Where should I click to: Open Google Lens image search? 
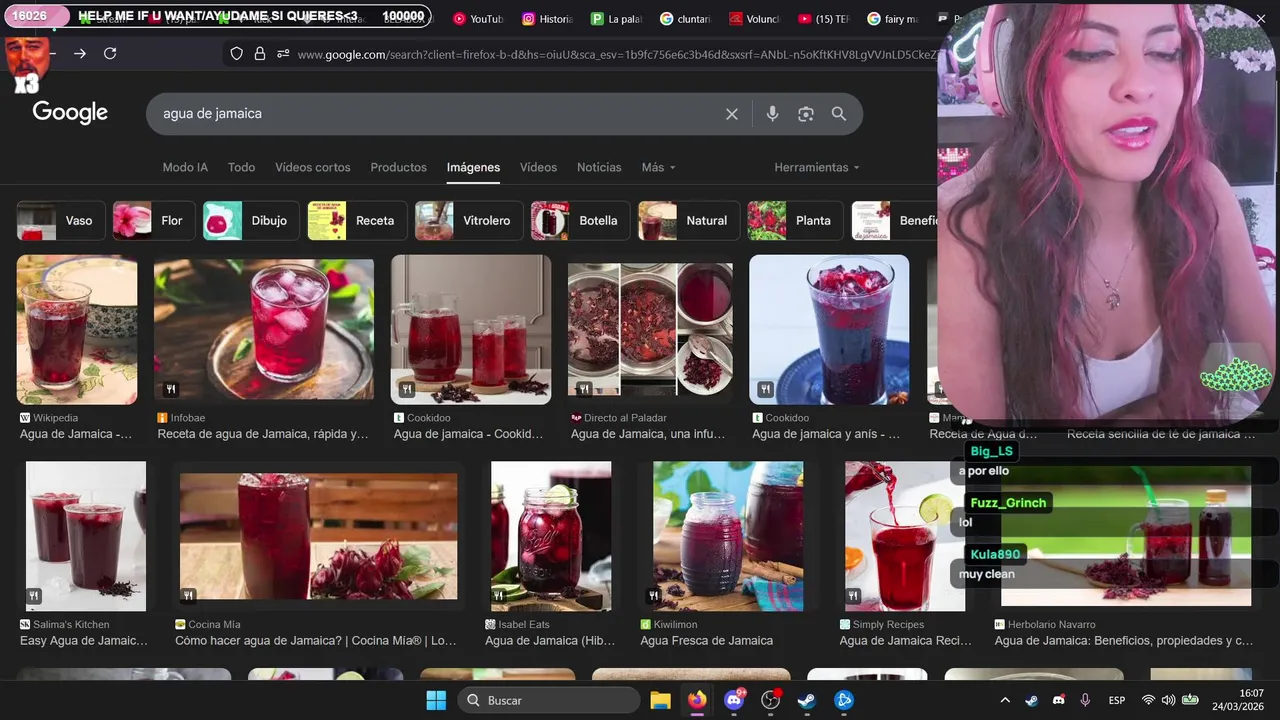pos(806,114)
